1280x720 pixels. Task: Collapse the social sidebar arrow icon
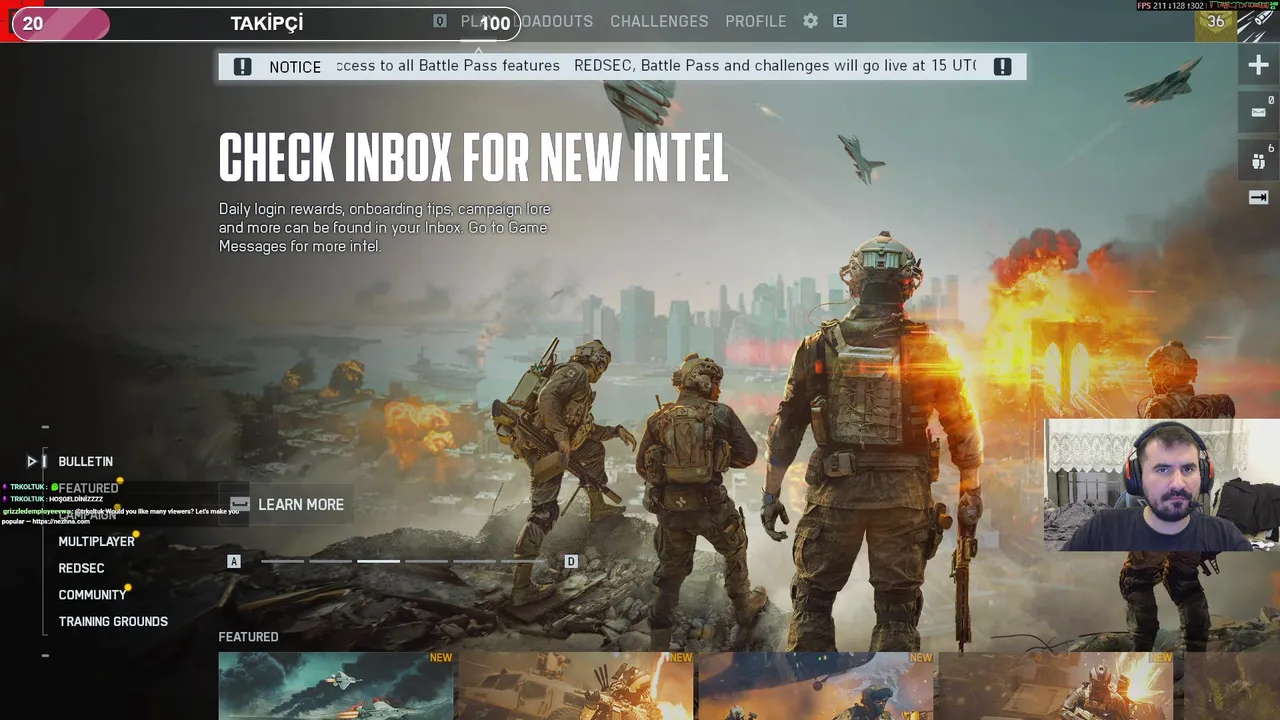point(1258,198)
